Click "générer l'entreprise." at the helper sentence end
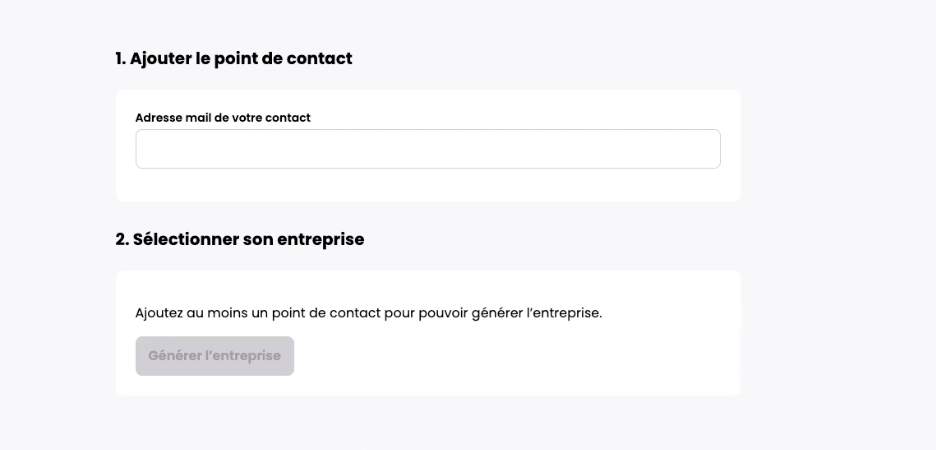The image size is (936, 450). [x=546, y=313]
